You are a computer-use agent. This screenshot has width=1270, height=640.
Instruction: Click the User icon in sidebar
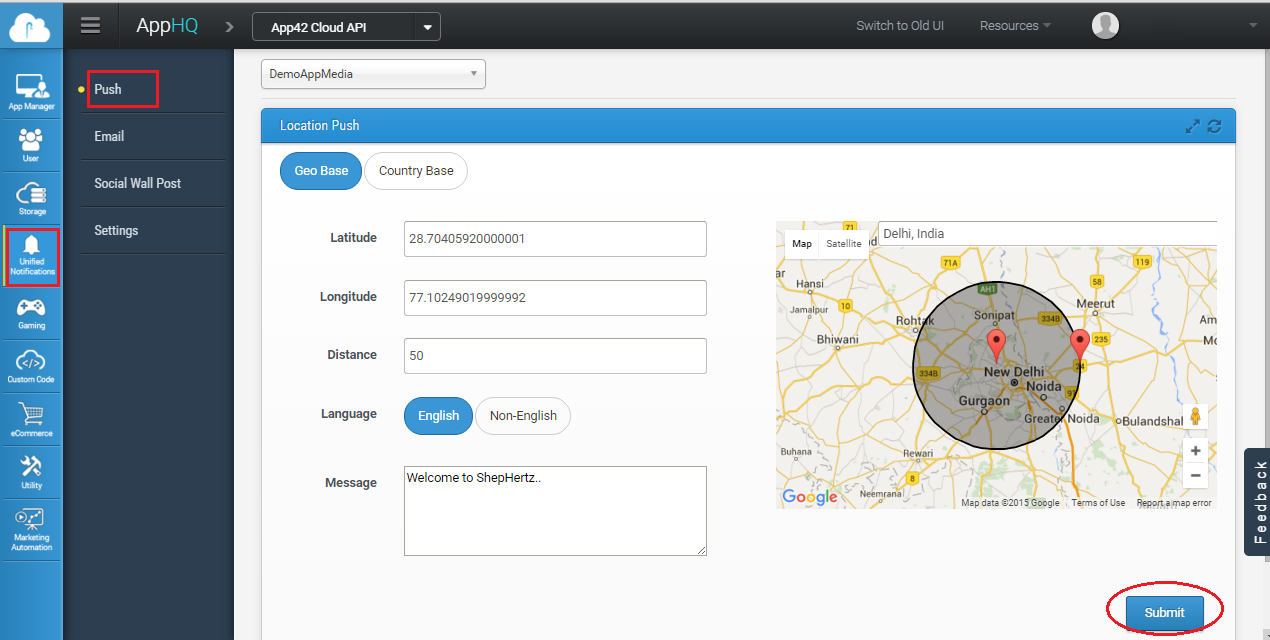[x=31, y=144]
